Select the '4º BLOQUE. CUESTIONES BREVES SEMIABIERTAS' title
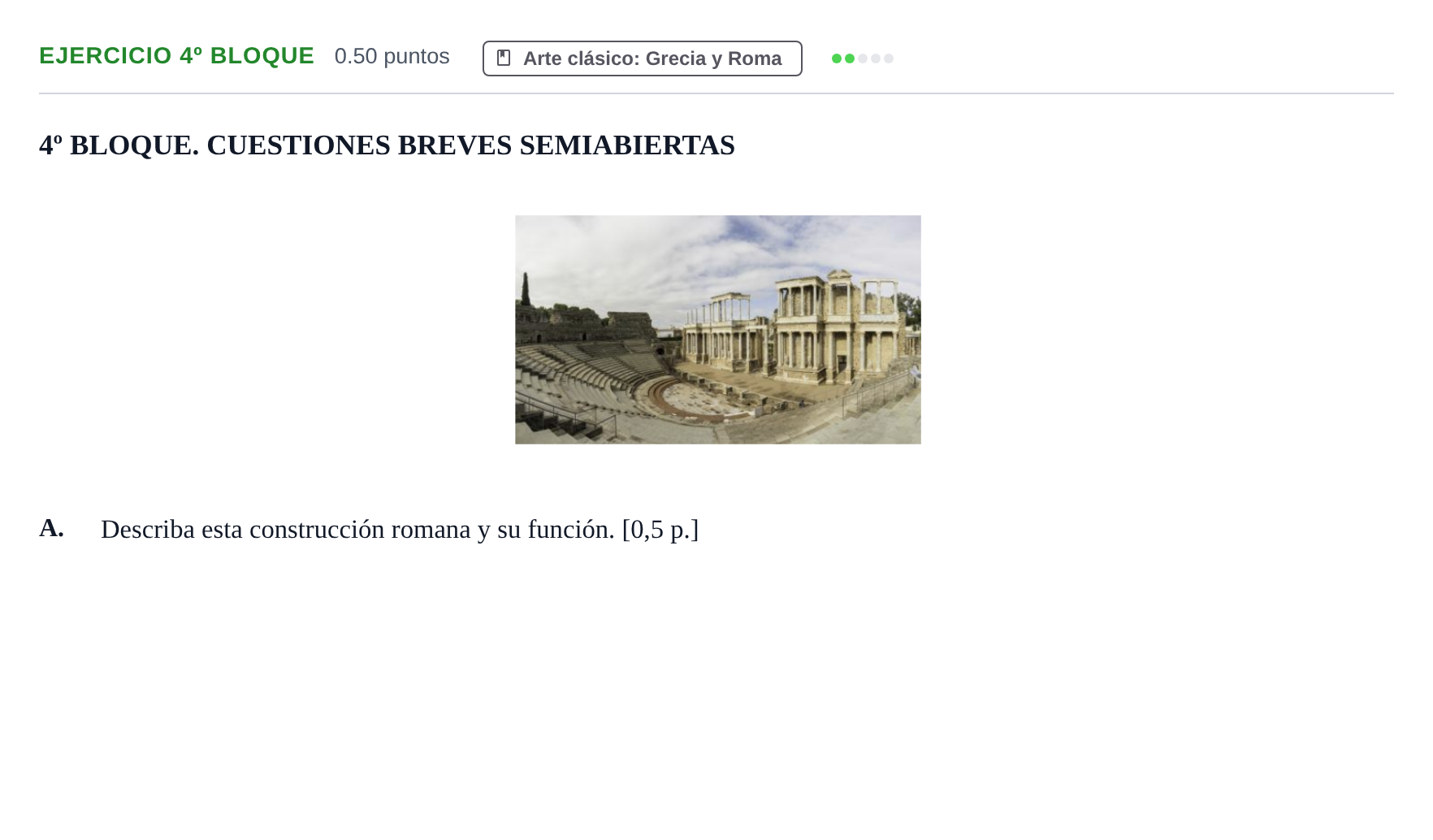The height and width of the screenshot is (840, 1433). pos(387,145)
